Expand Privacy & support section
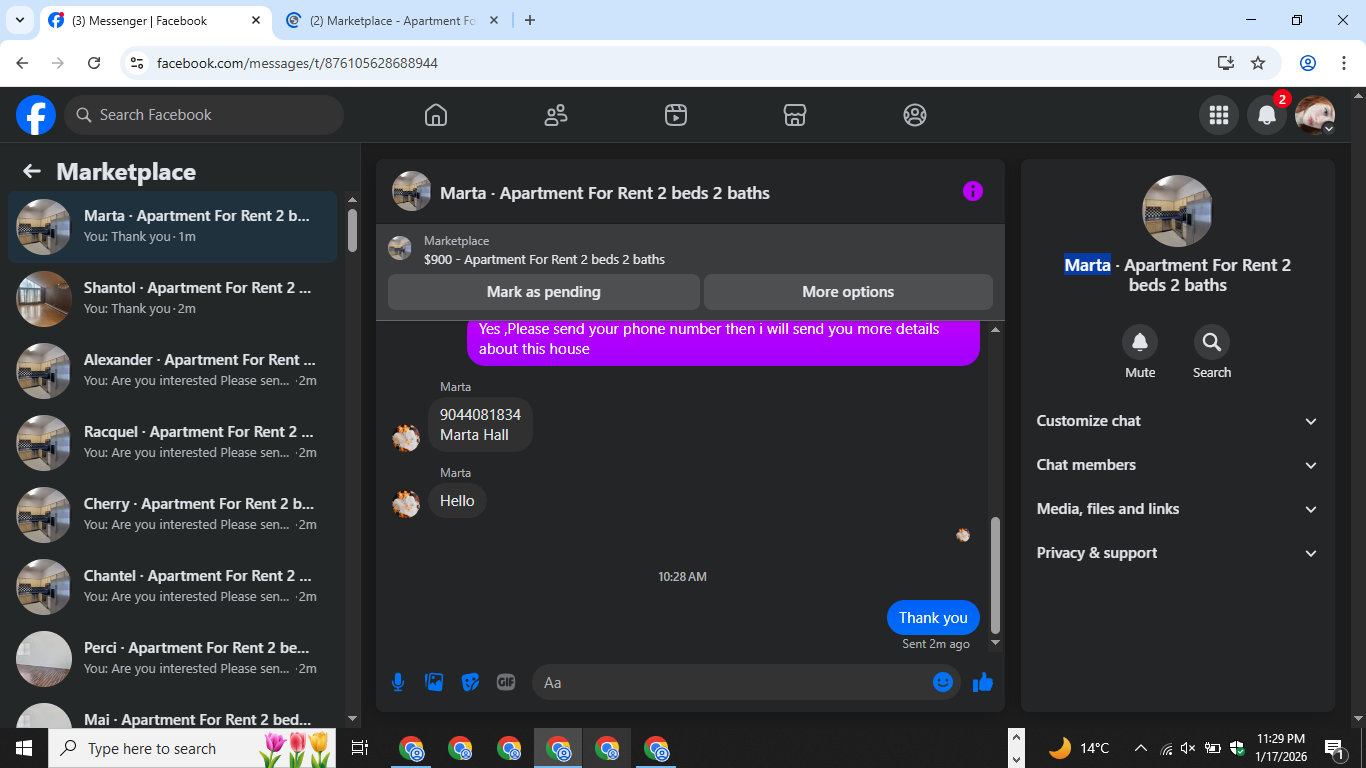1366x768 pixels. coord(1178,553)
